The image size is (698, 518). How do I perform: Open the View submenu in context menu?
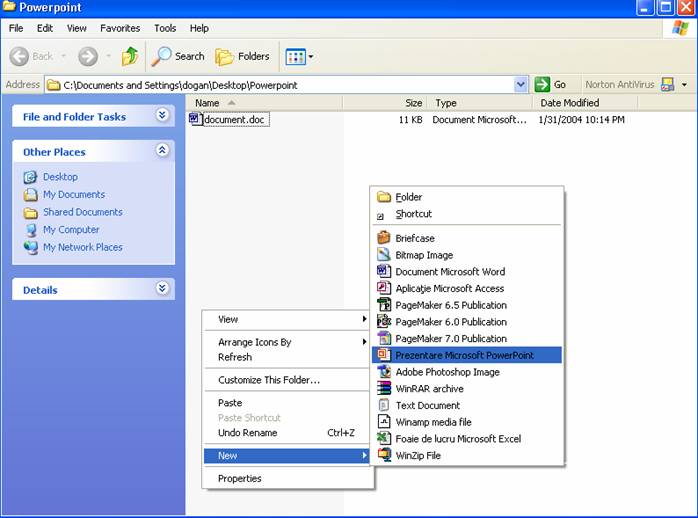[x=287, y=320]
